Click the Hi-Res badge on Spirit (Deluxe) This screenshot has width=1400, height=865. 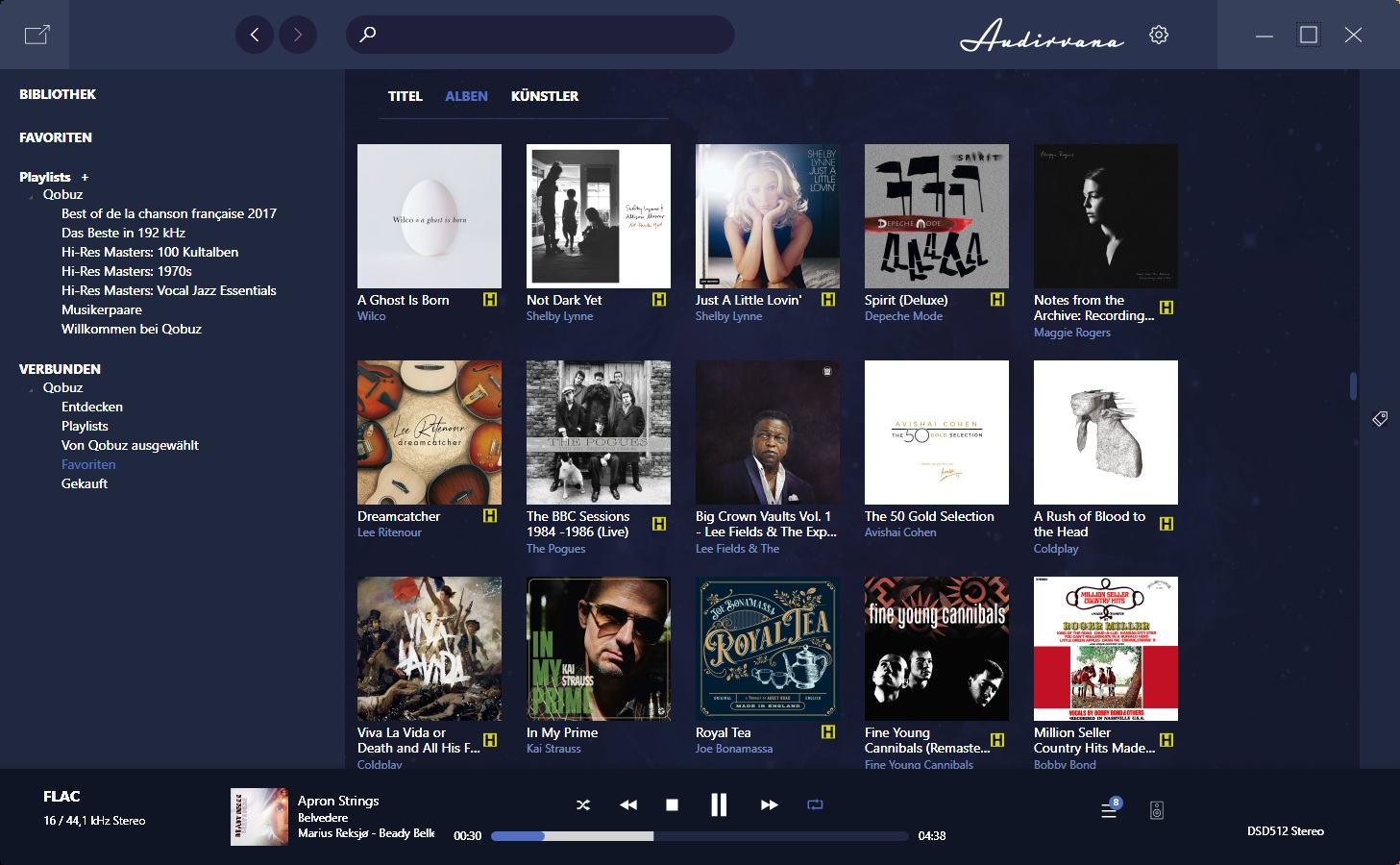pos(997,300)
